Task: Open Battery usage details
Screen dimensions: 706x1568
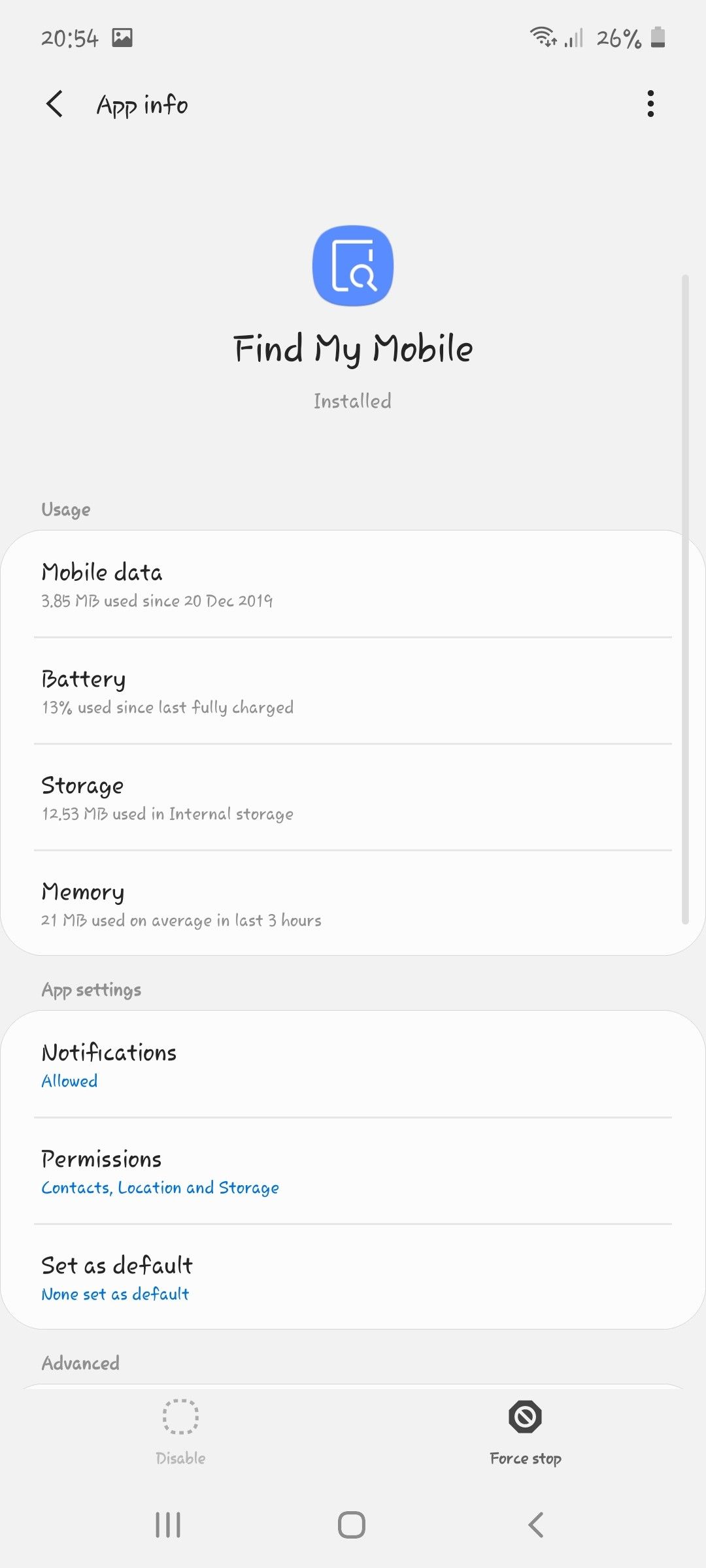Action: pos(353,691)
